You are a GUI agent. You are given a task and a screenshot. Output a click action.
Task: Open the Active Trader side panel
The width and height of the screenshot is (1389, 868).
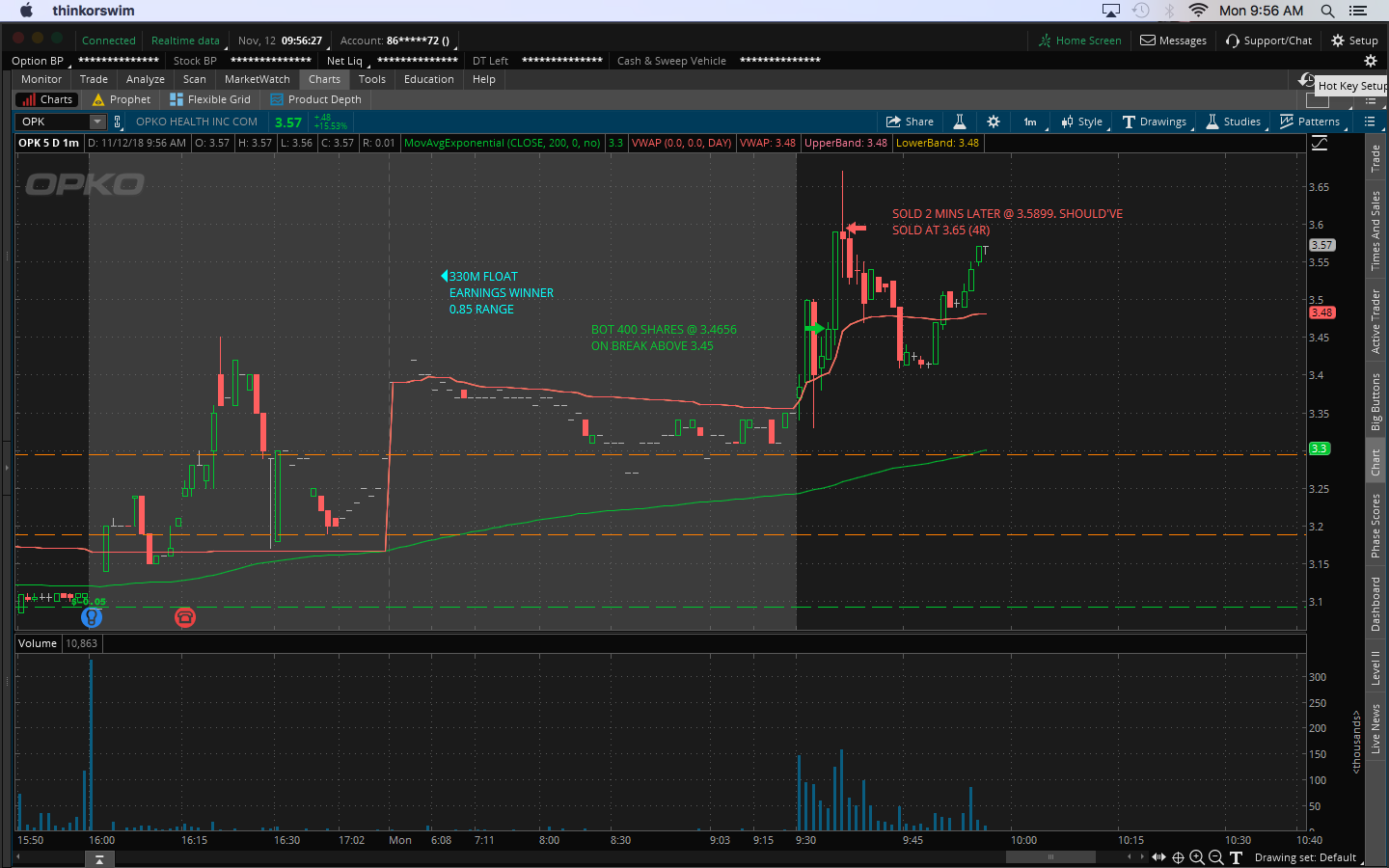[x=1376, y=322]
